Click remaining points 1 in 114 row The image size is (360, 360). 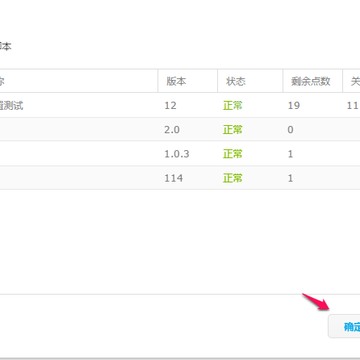pos(290,178)
